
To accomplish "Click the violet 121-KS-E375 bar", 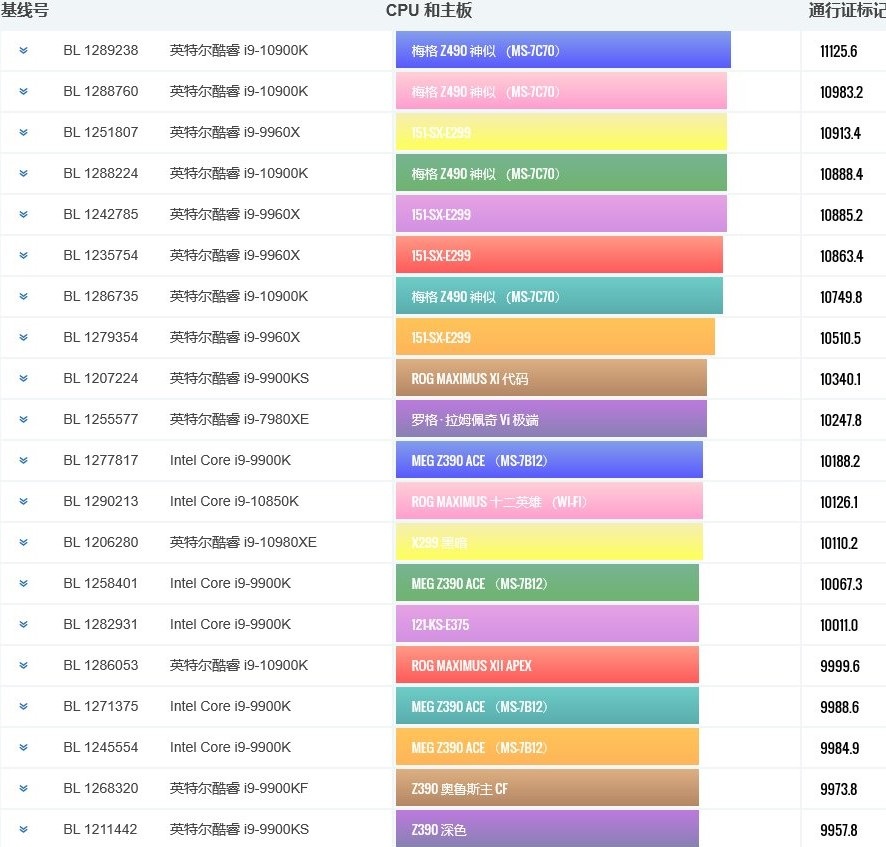I will point(547,624).
